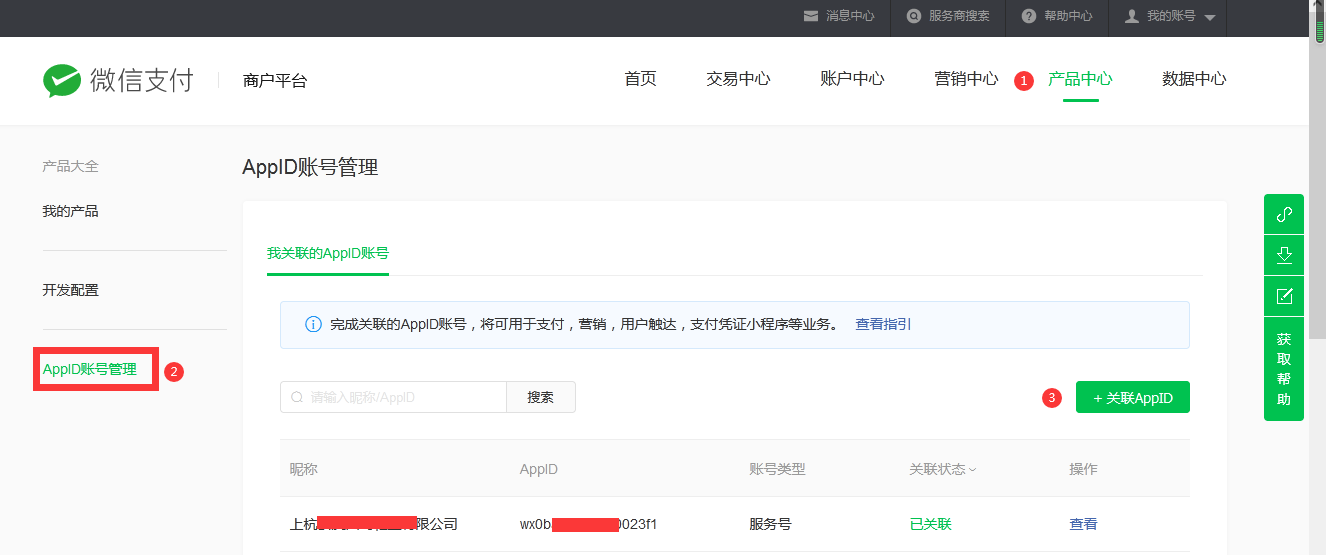Image resolution: width=1326 pixels, height=555 pixels.
Task: Open the 关联状态 column filter dropdown
Action: click(972, 470)
